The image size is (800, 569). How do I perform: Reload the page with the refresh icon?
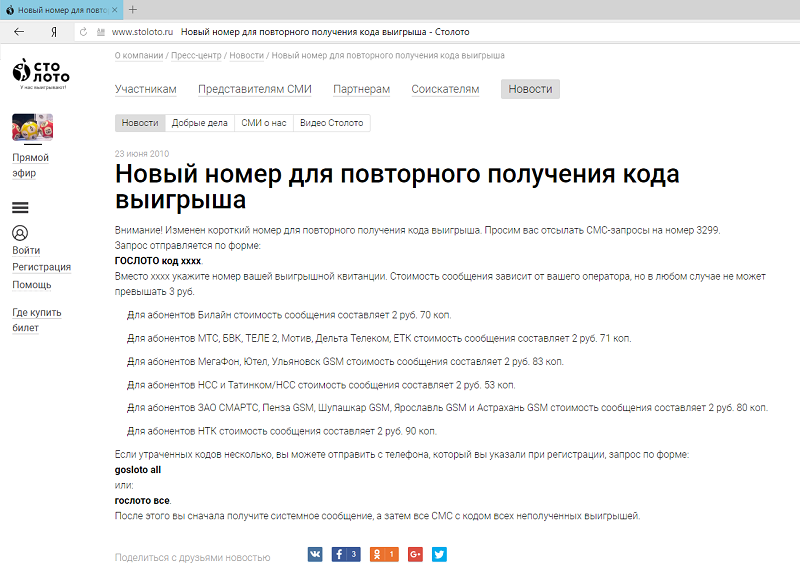[x=83, y=32]
